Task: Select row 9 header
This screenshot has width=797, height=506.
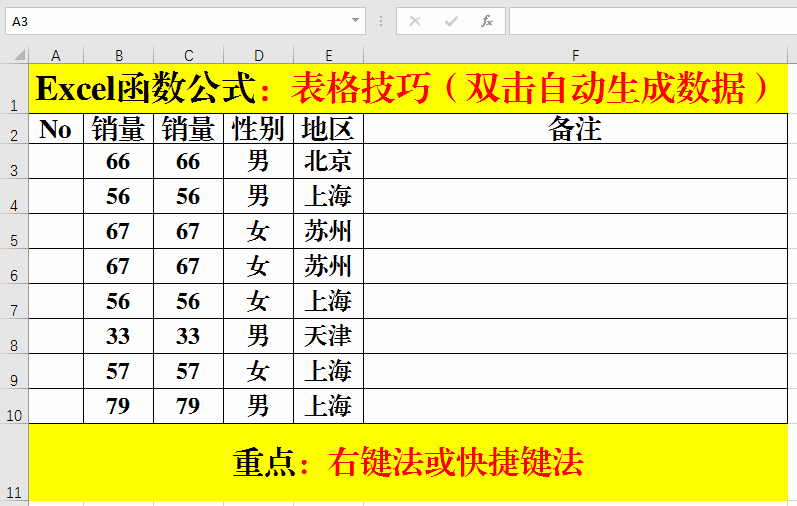Action: click(14, 371)
